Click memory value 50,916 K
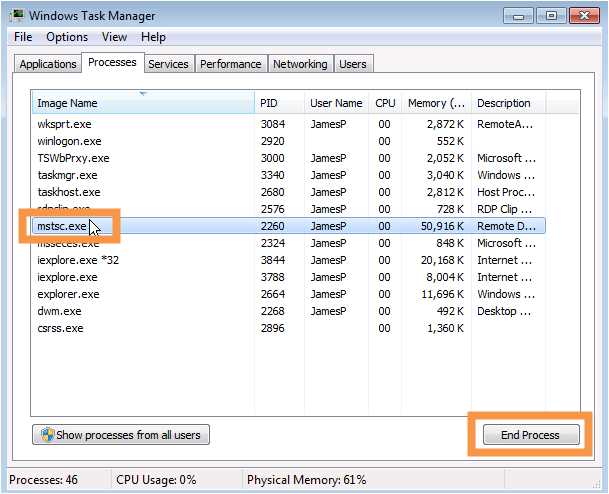The width and height of the screenshot is (609, 494). pos(442,226)
